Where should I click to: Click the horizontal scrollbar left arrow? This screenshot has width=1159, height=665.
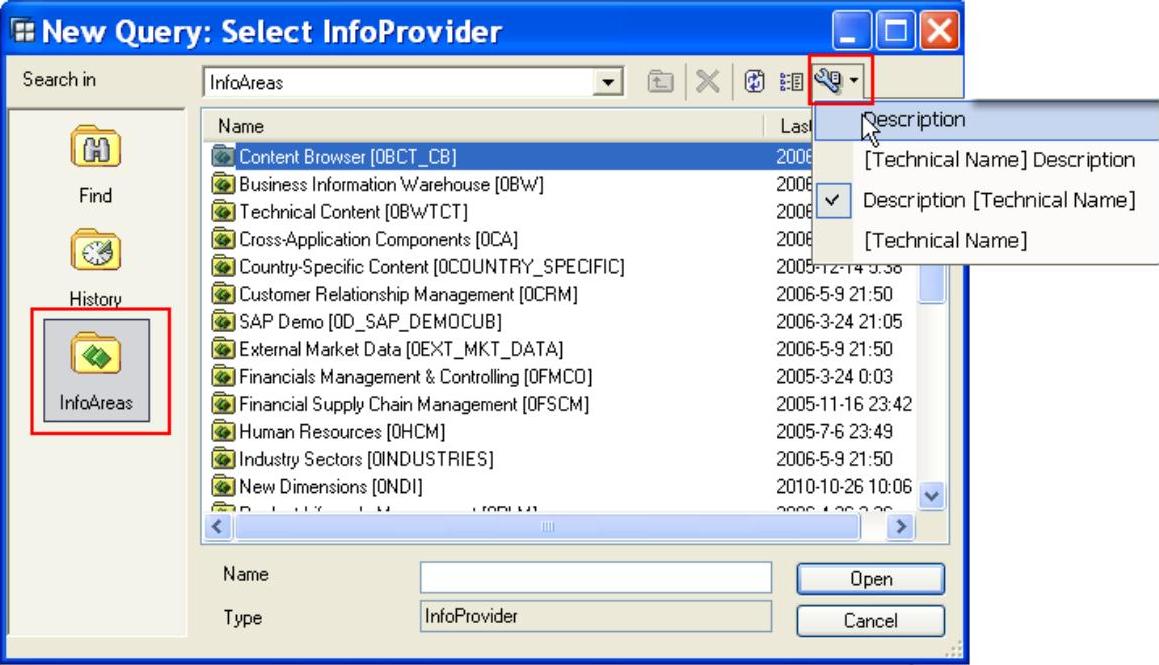[x=217, y=527]
